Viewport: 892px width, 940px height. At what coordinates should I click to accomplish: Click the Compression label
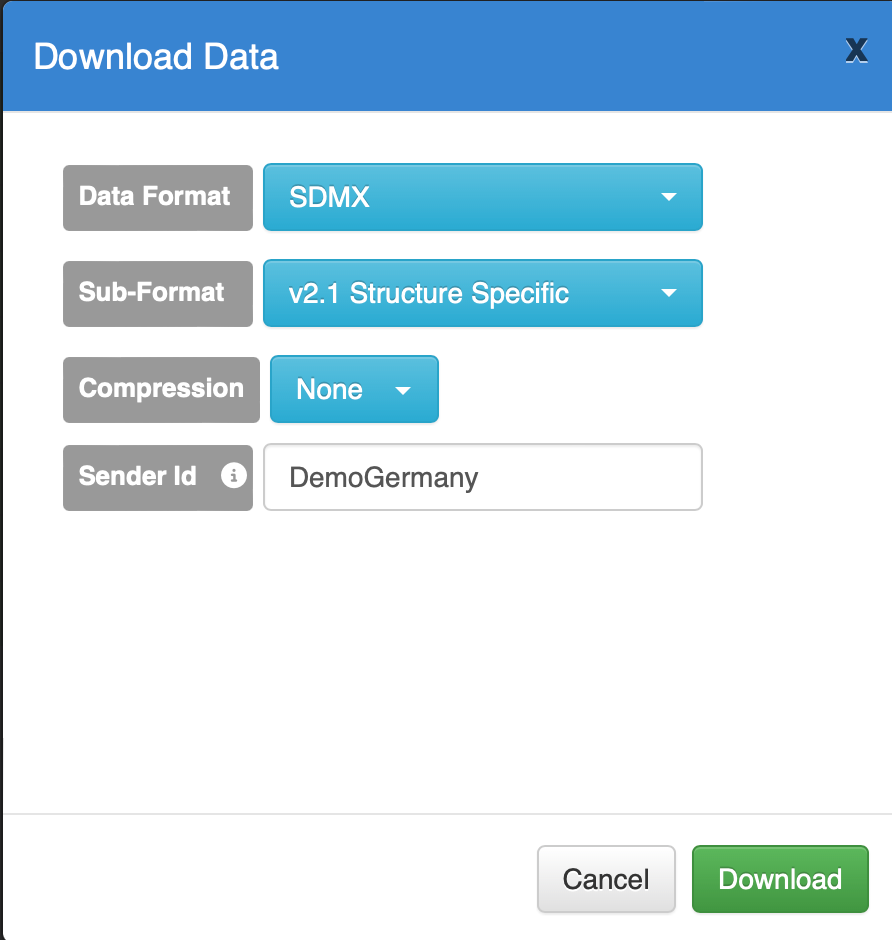pos(161,388)
